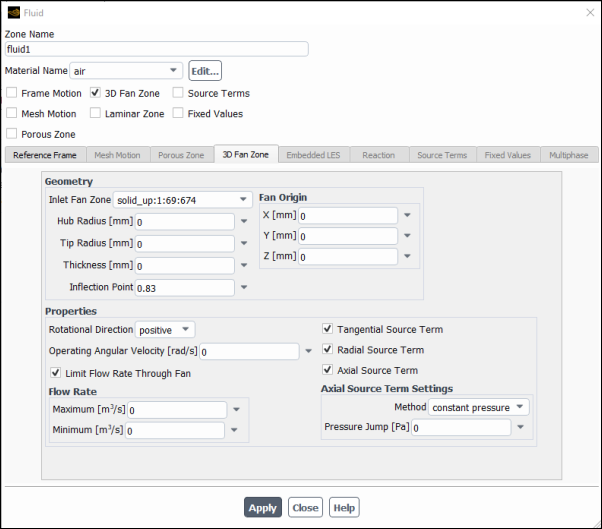The image size is (602, 529).
Task: Open the Fan Origin X options arrow
Action: (x=407, y=215)
